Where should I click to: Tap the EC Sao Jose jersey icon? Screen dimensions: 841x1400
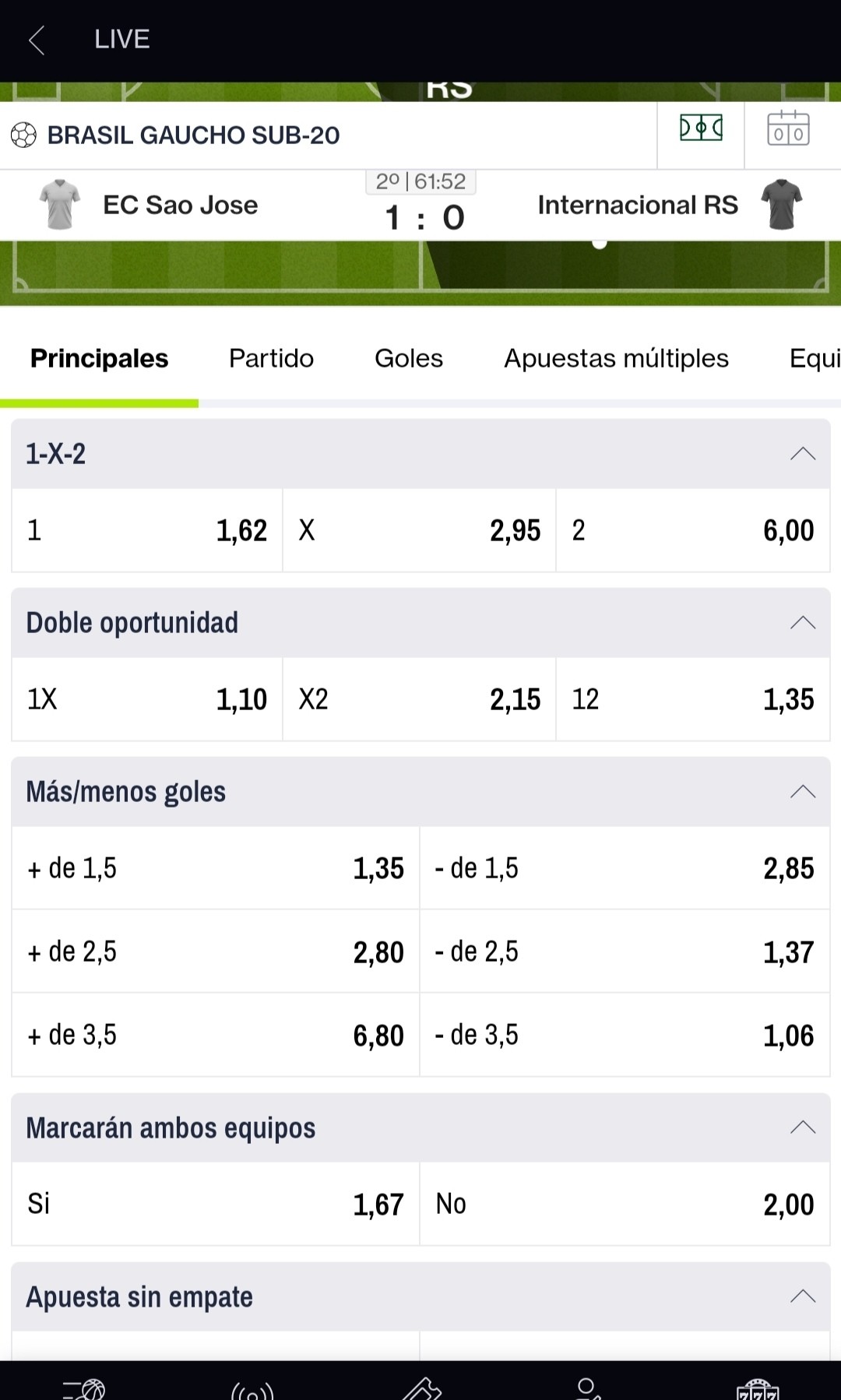point(60,205)
